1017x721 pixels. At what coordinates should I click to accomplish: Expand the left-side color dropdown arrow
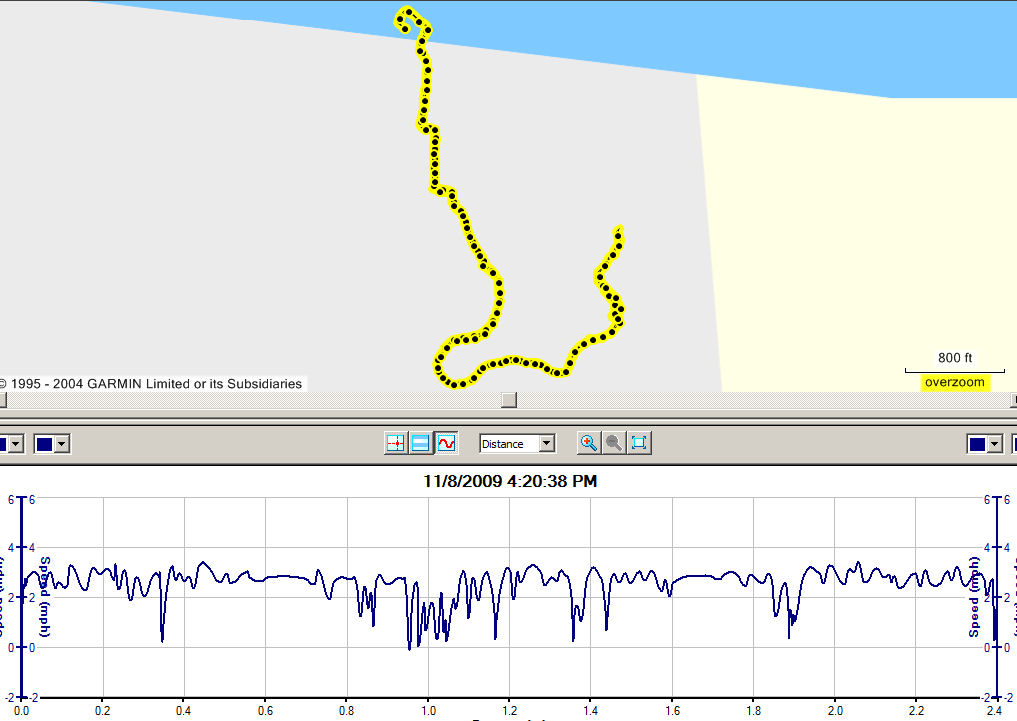coord(61,444)
